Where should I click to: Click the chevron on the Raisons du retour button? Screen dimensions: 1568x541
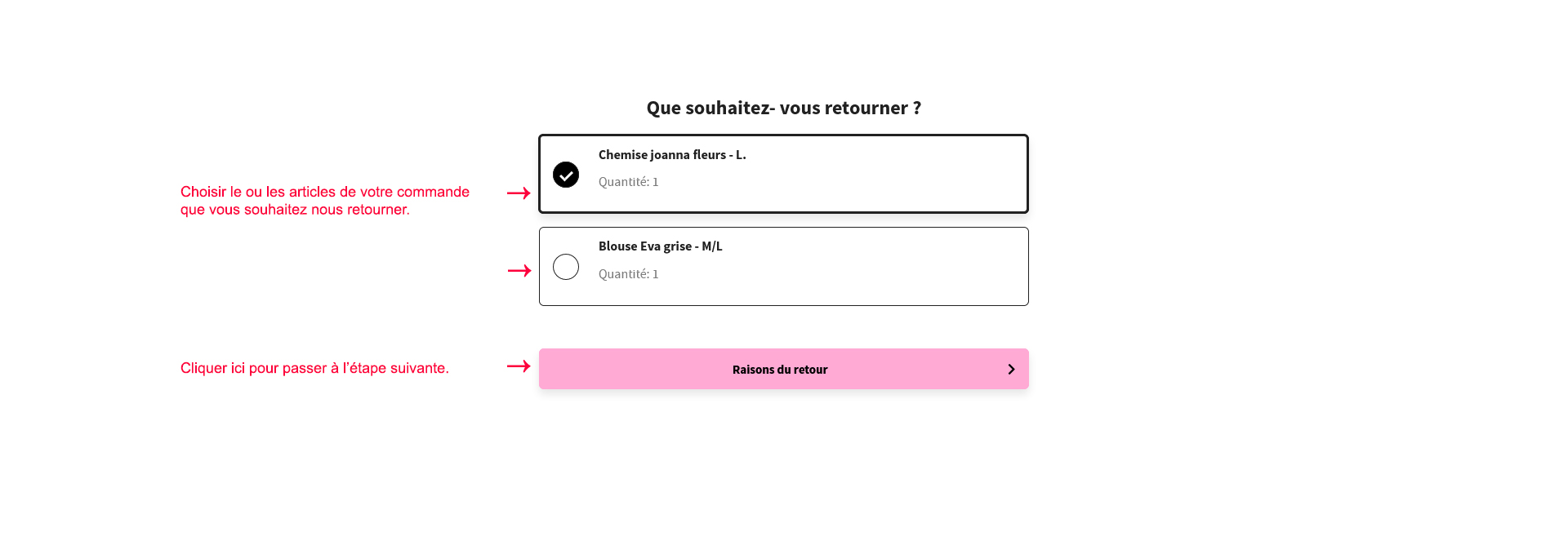1011,369
